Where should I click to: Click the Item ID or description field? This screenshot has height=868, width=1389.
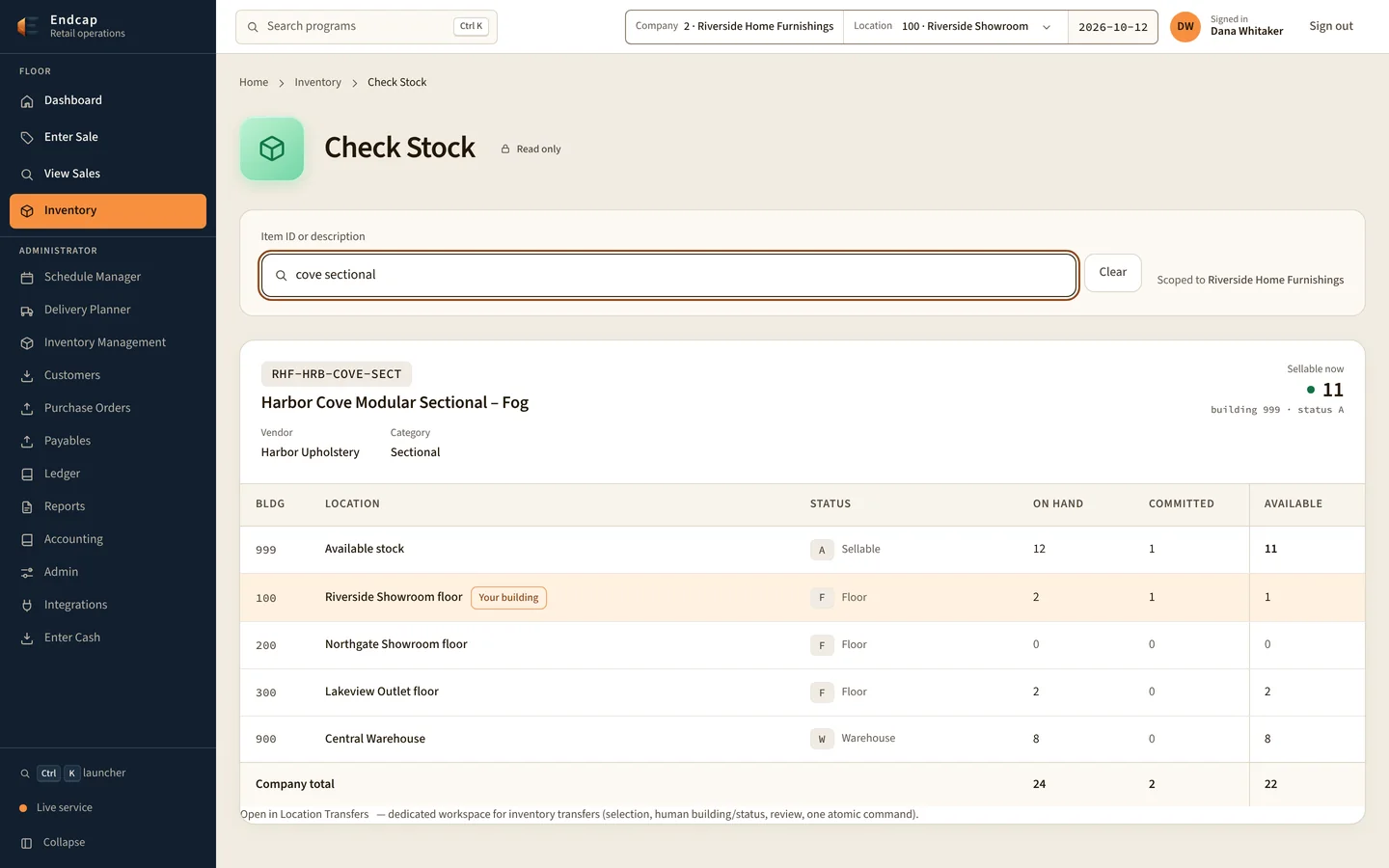(x=668, y=276)
